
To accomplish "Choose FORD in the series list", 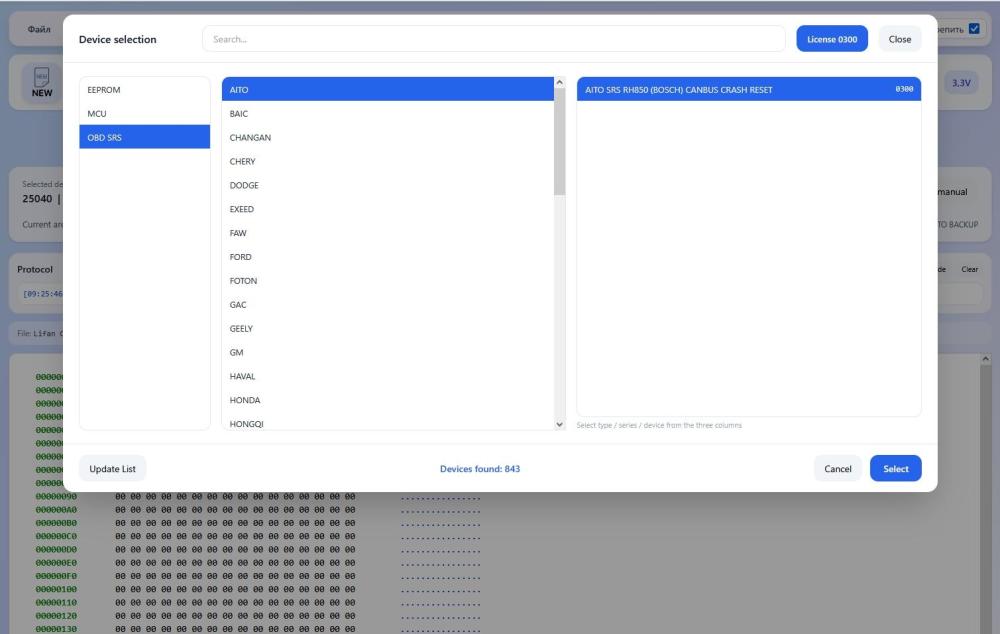I will 388,257.
